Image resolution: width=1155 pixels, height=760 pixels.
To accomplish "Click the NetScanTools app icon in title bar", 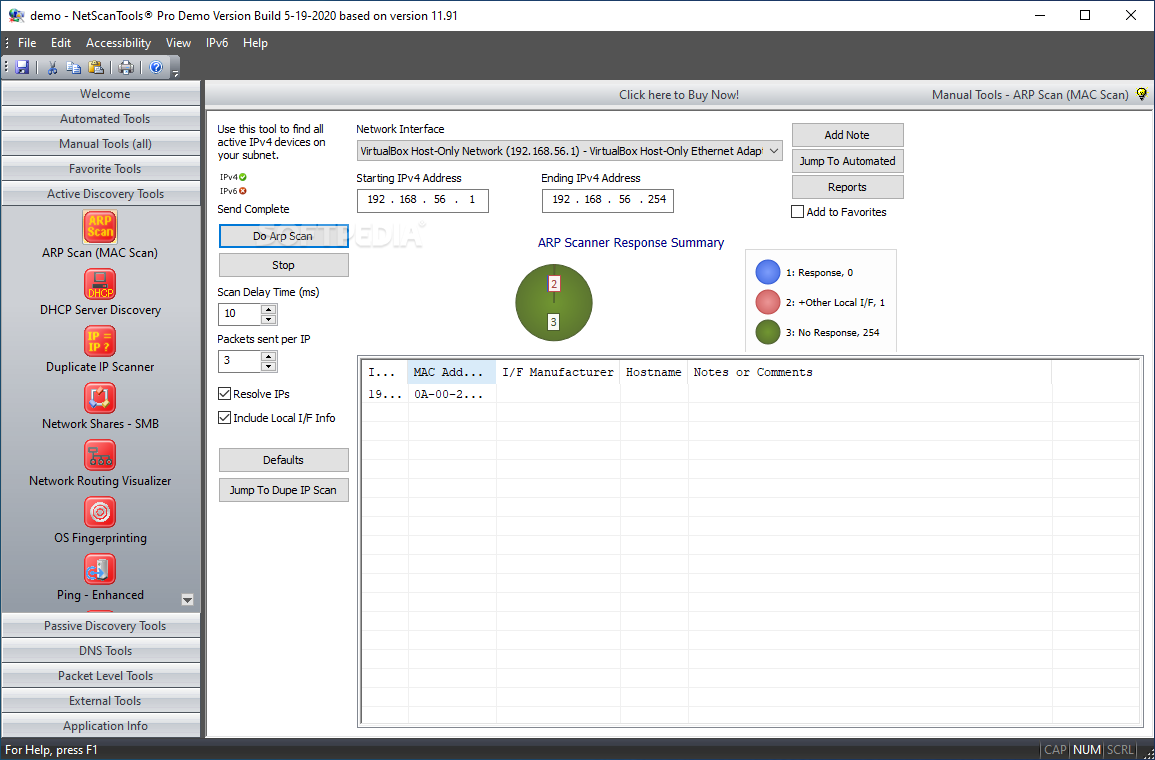I will [x=16, y=15].
